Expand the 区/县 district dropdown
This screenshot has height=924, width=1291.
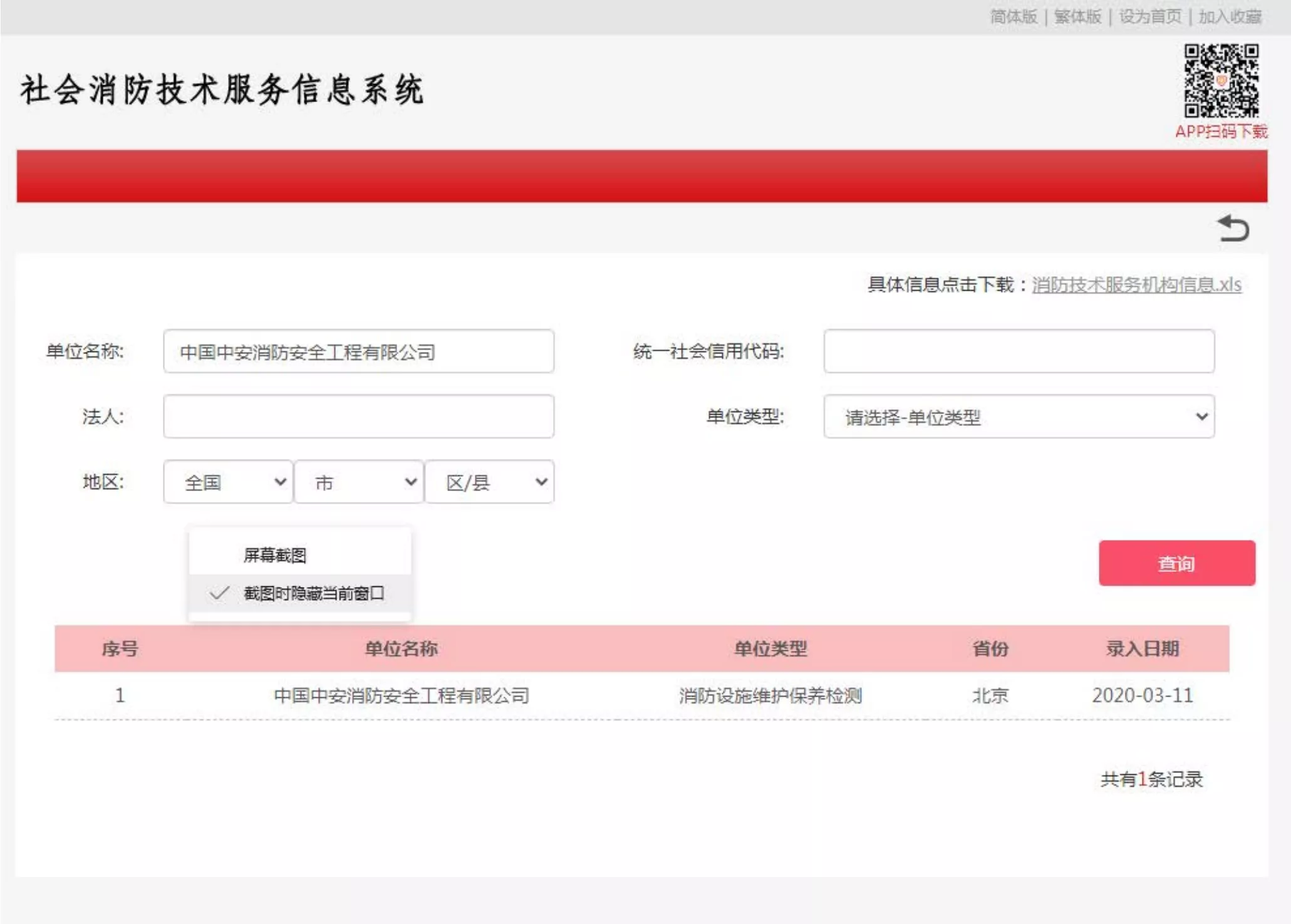489,482
